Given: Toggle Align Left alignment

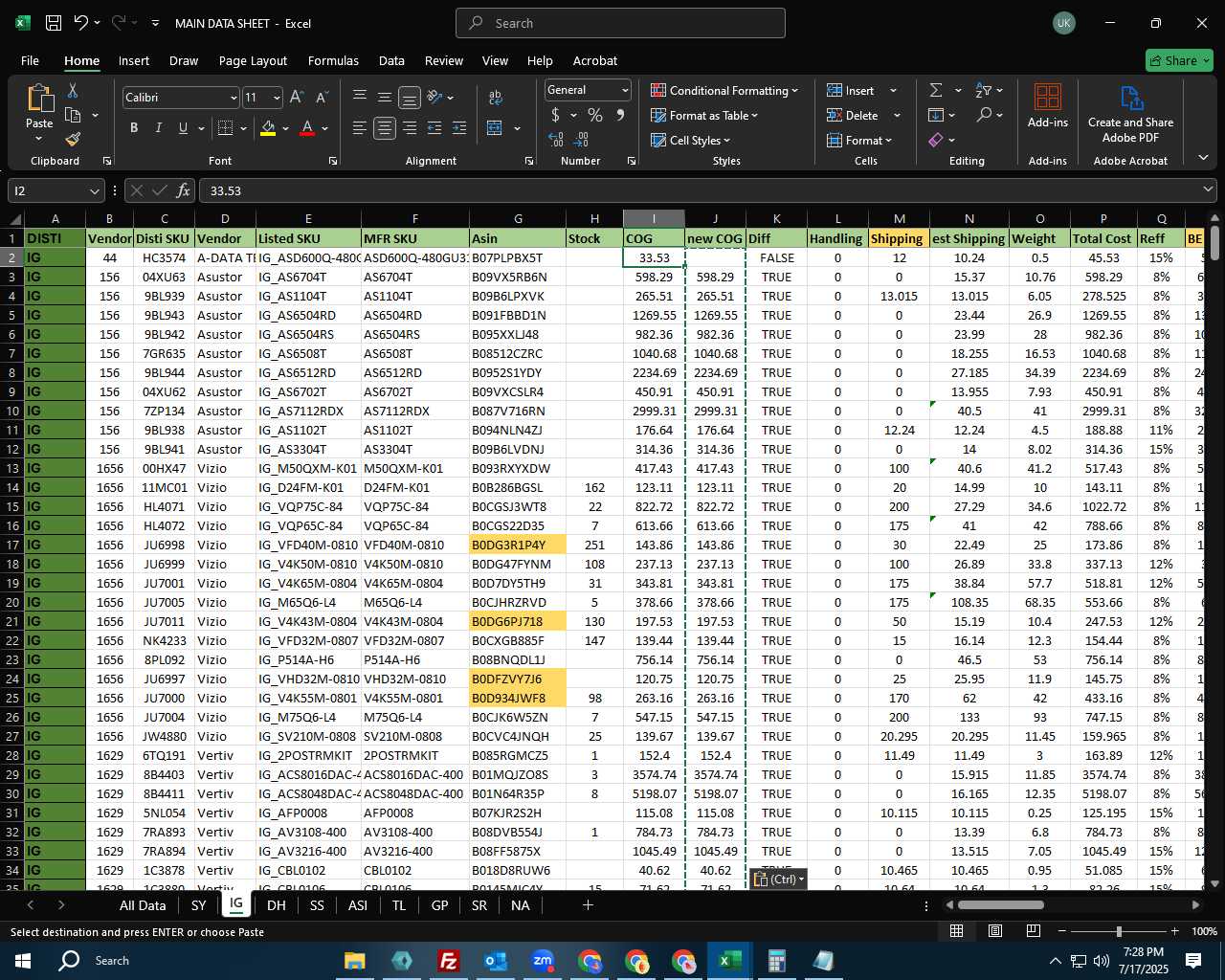Looking at the screenshot, I should (x=360, y=128).
